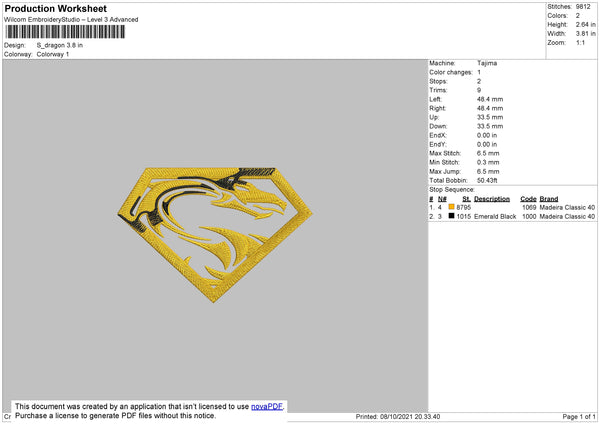Click the 'Colorway 1' value
The height and width of the screenshot is (424, 600).
coord(53,54)
